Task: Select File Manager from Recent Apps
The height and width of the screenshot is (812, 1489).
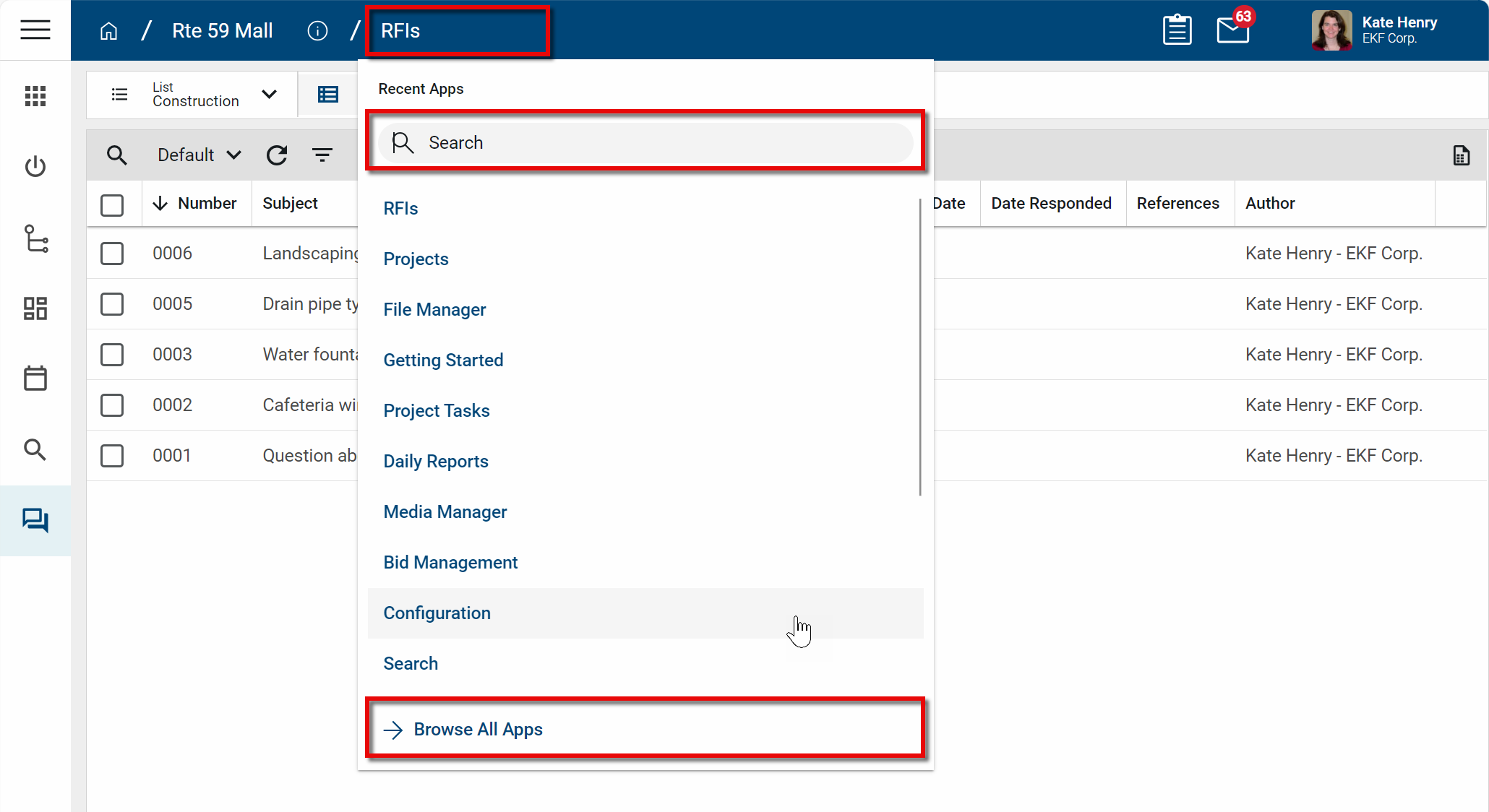Action: click(434, 310)
